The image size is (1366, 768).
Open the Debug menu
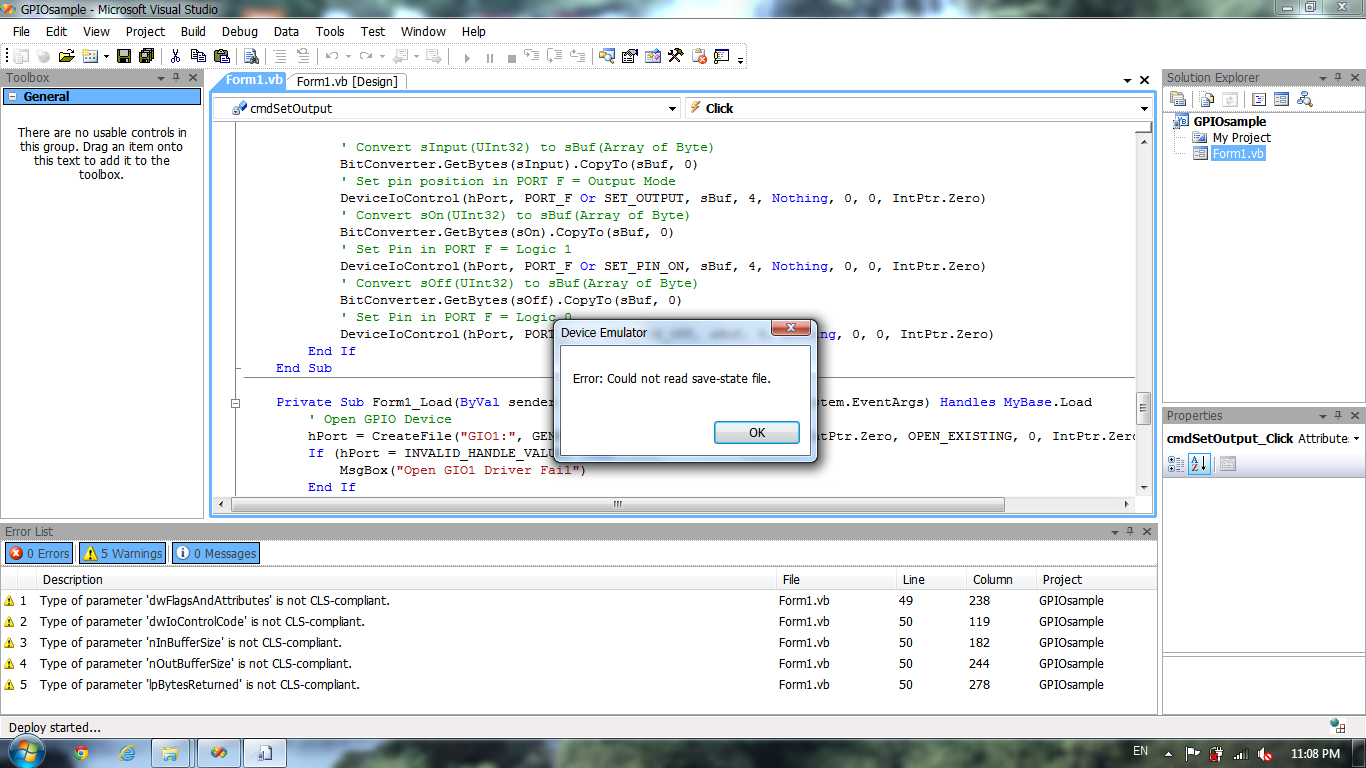[239, 31]
